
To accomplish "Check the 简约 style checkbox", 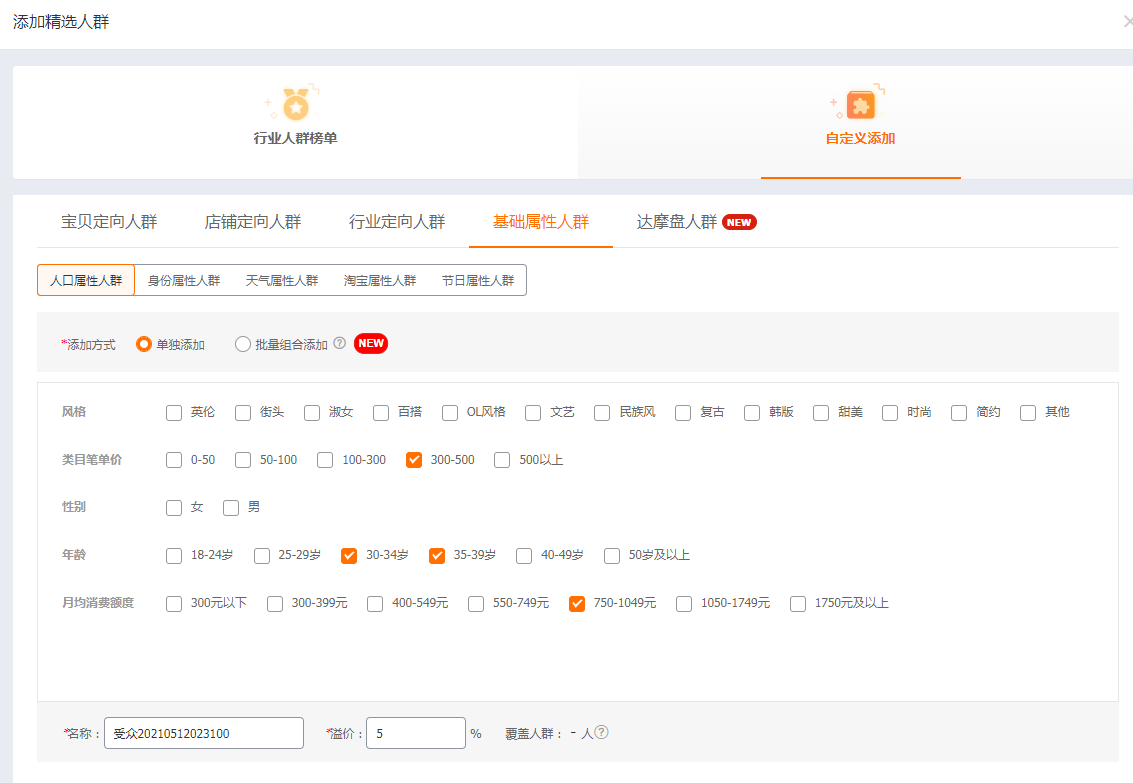I will pyautogui.click(x=959, y=412).
